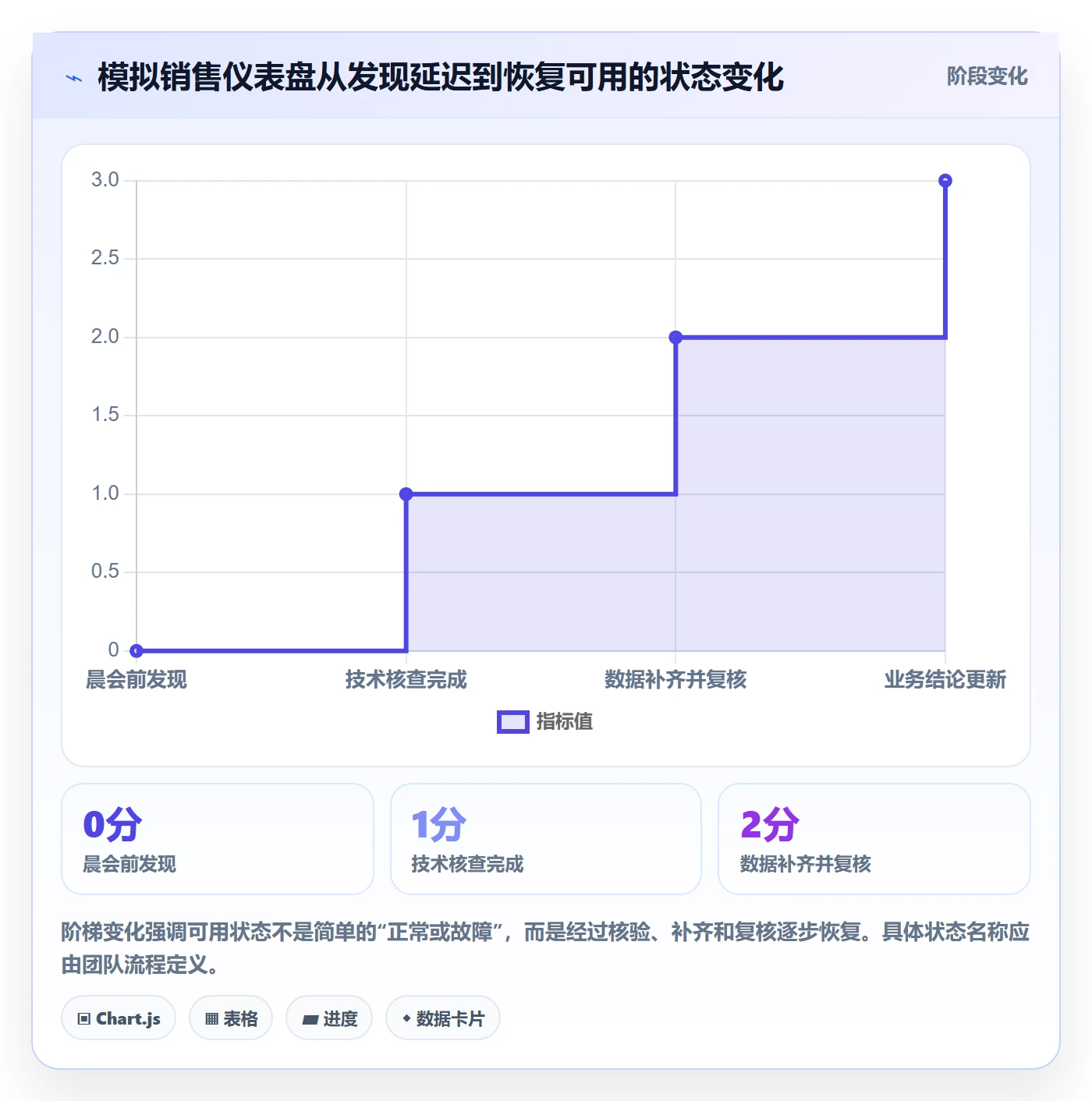Click the 进度 tag

329,1018
